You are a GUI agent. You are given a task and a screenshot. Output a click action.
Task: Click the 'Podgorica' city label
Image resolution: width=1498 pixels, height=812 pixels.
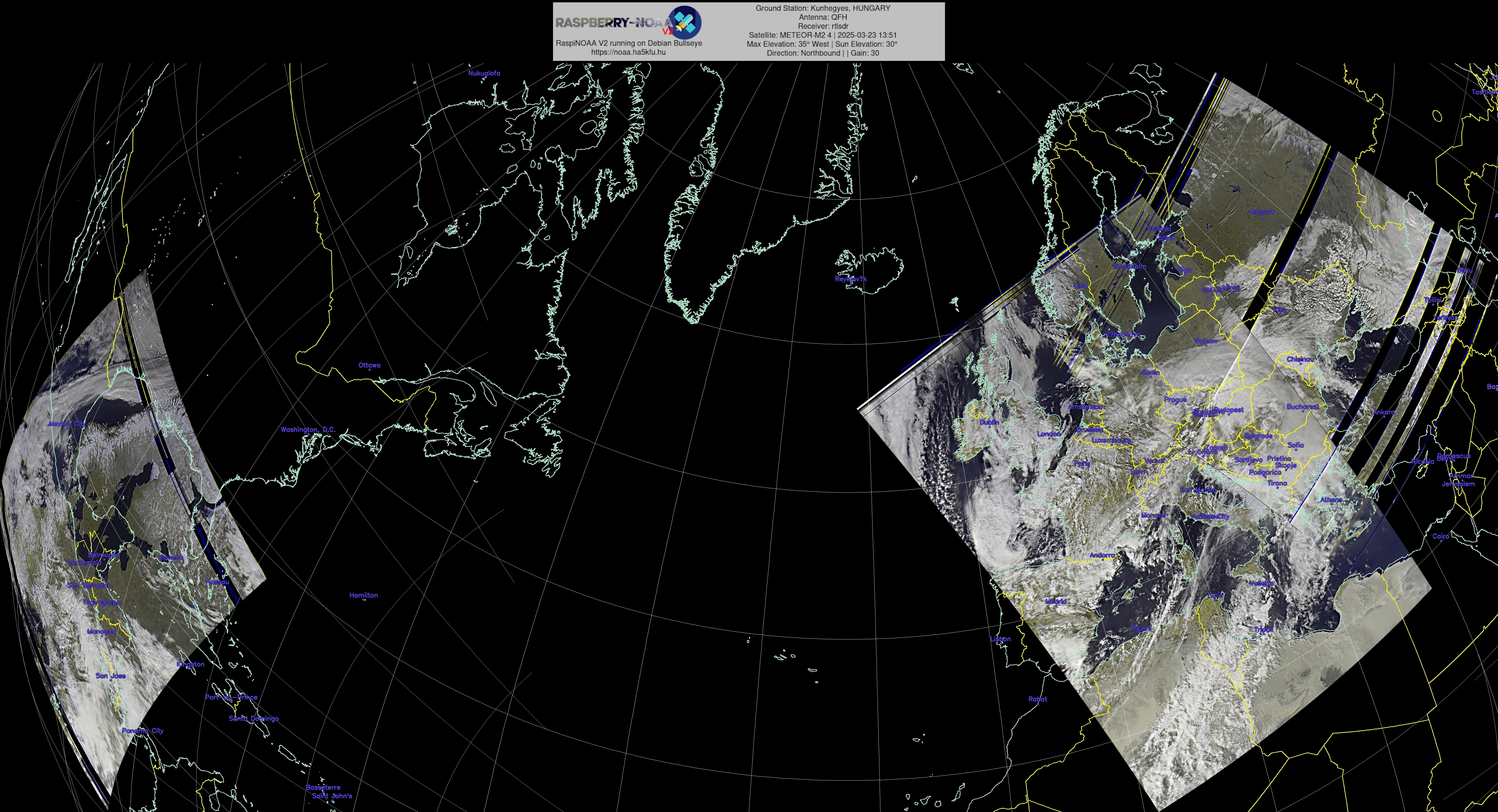(1265, 473)
